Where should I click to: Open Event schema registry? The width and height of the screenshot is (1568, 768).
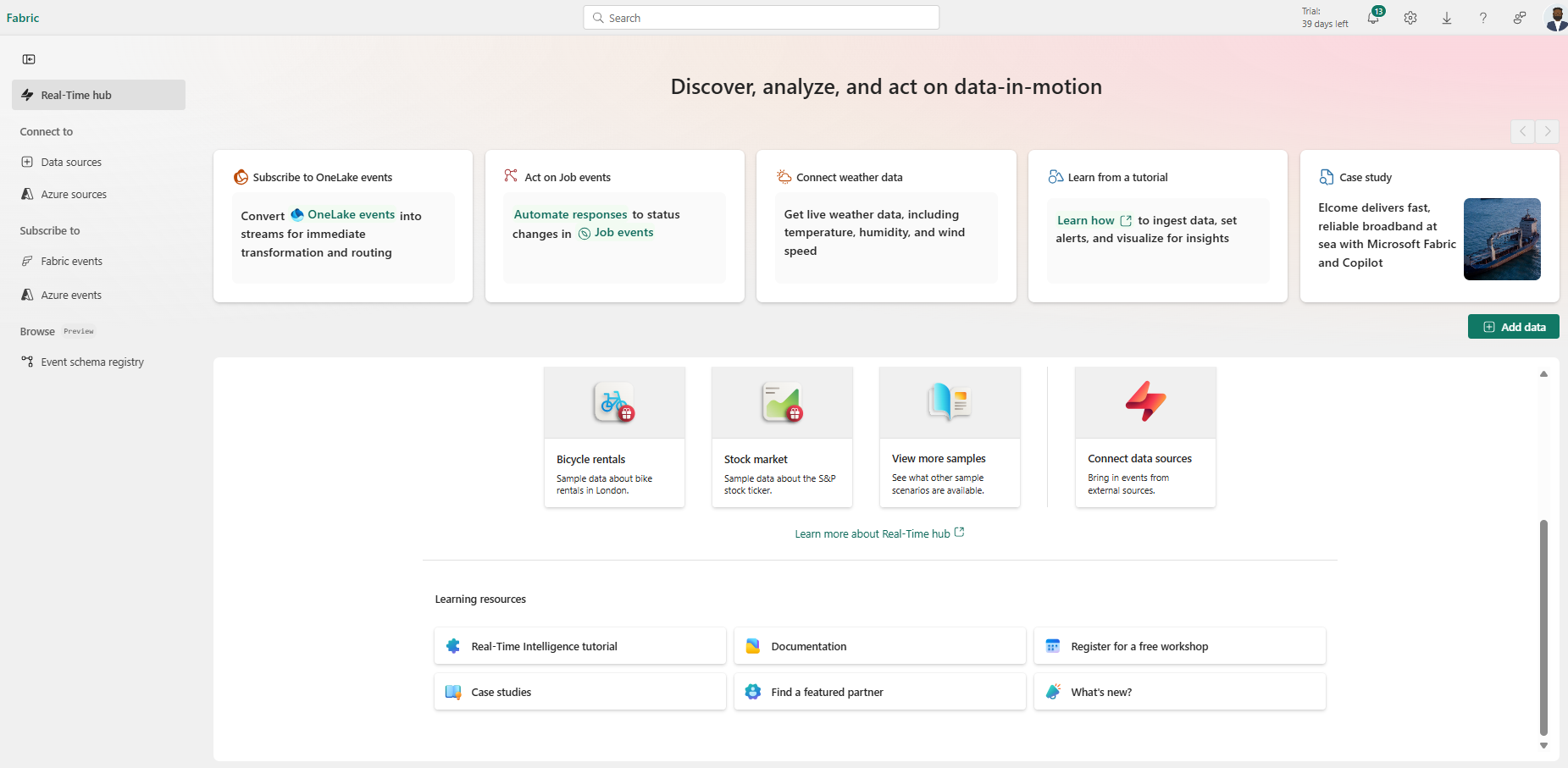(91, 362)
